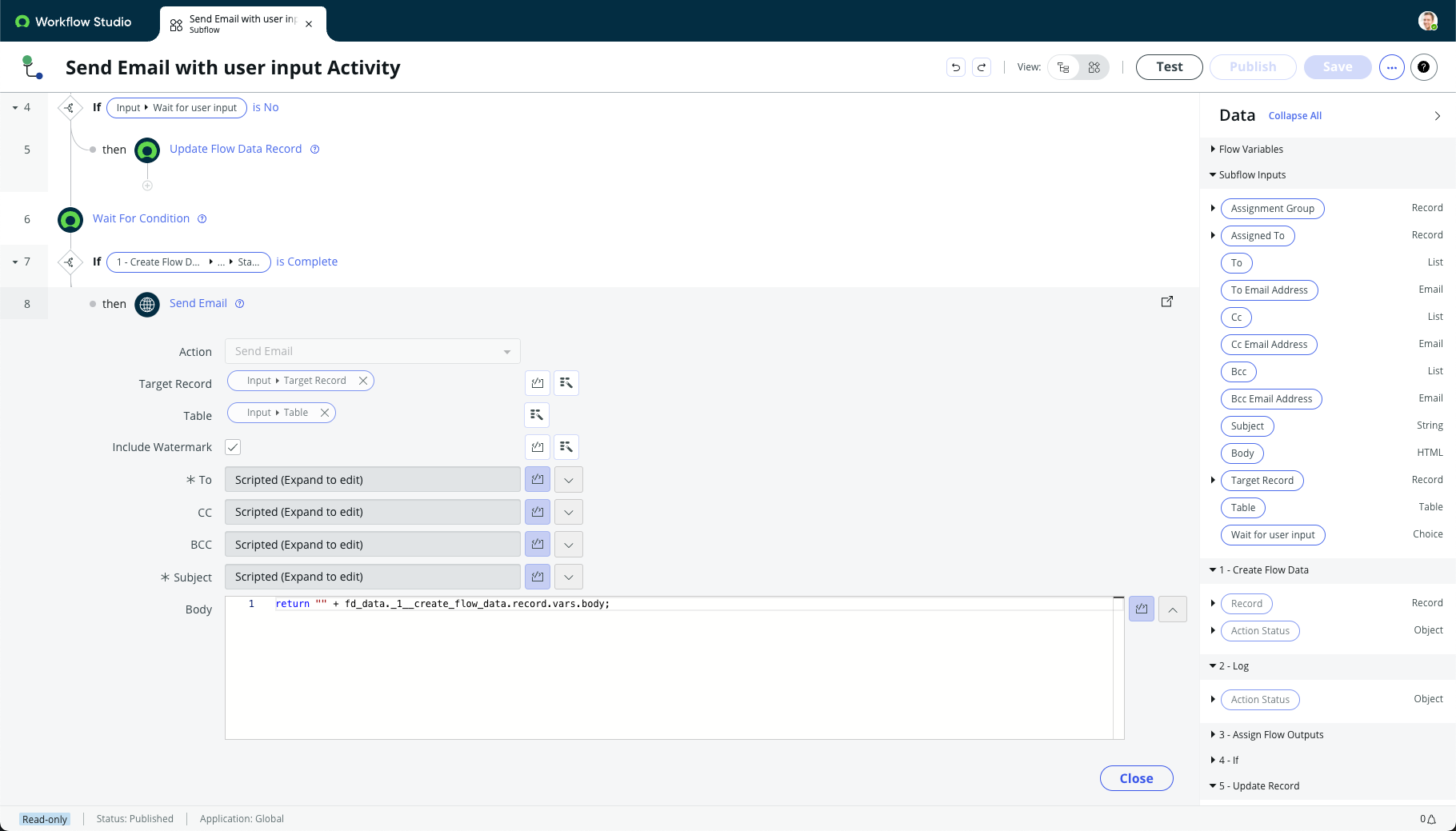Click help icon next to Wait For Condition

(x=202, y=218)
